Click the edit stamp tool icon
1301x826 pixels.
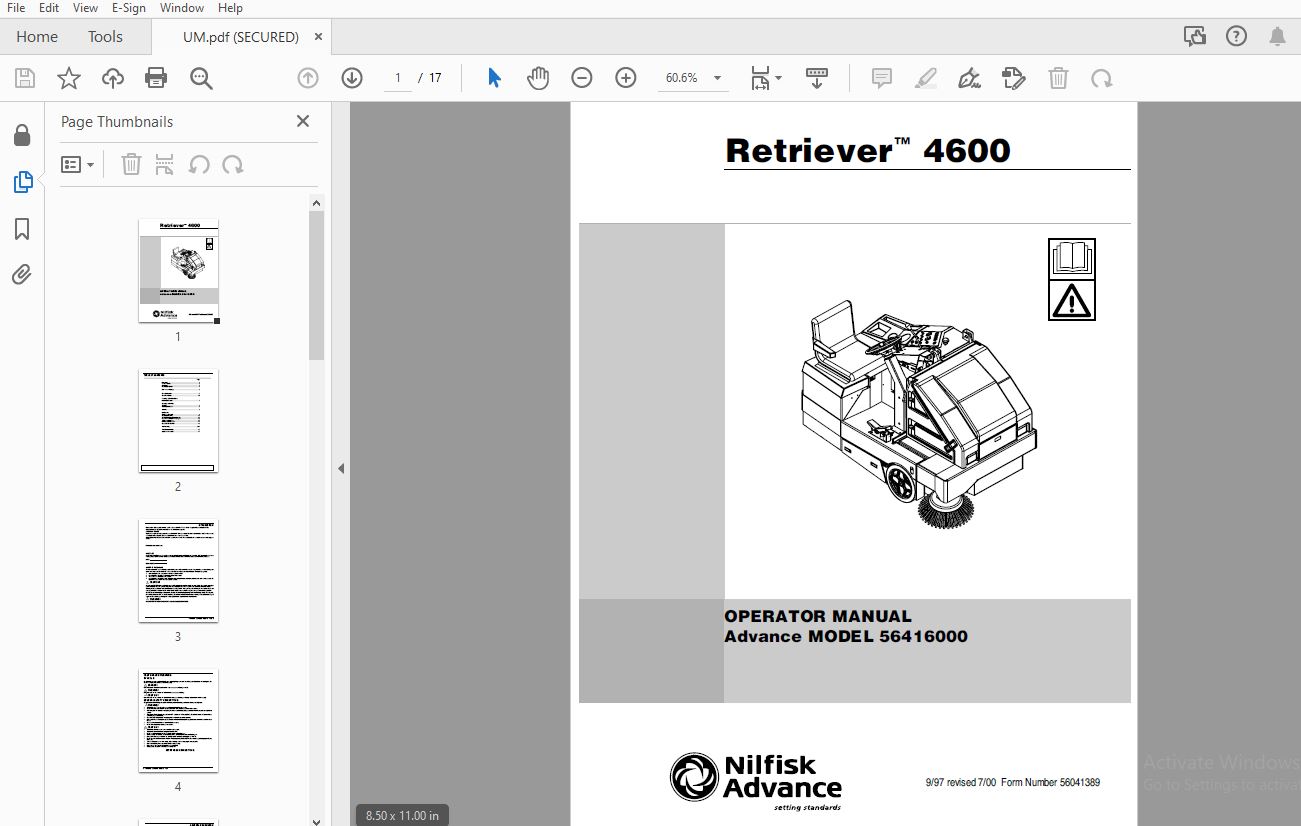click(x=1014, y=78)
